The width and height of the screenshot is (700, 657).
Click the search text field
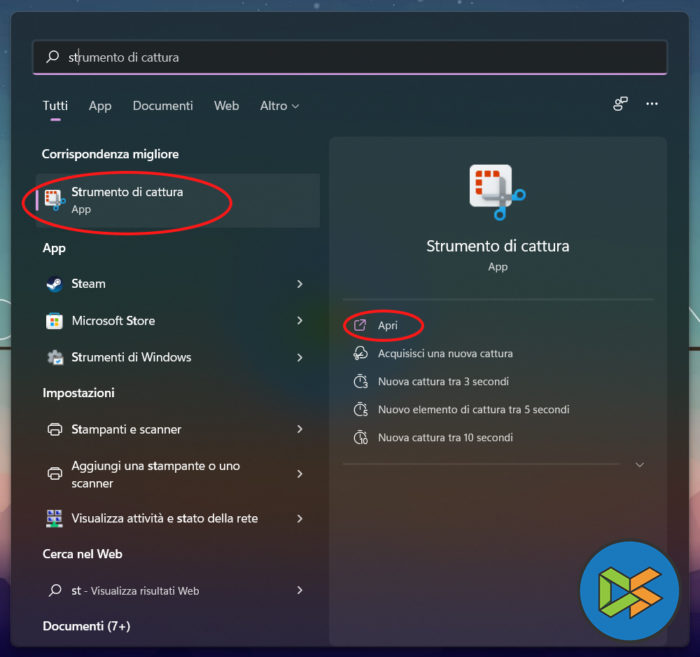350,57
